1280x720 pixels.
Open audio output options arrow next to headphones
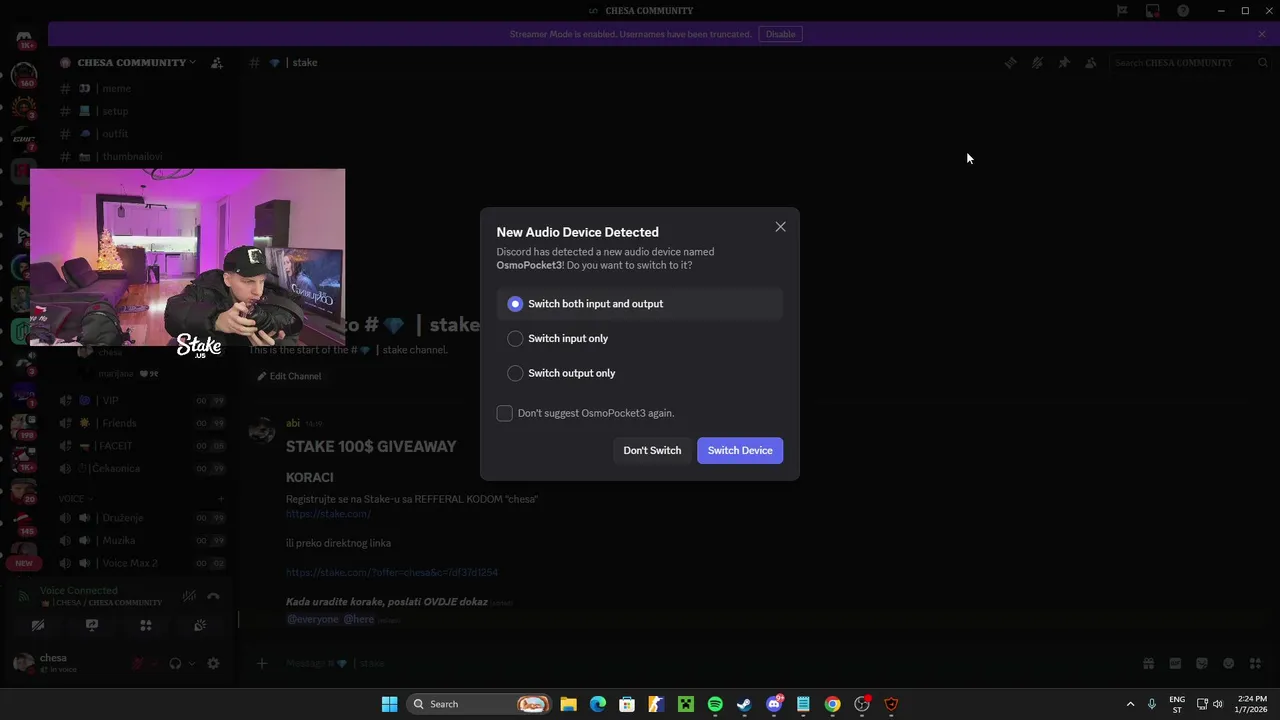click(191, 663)
